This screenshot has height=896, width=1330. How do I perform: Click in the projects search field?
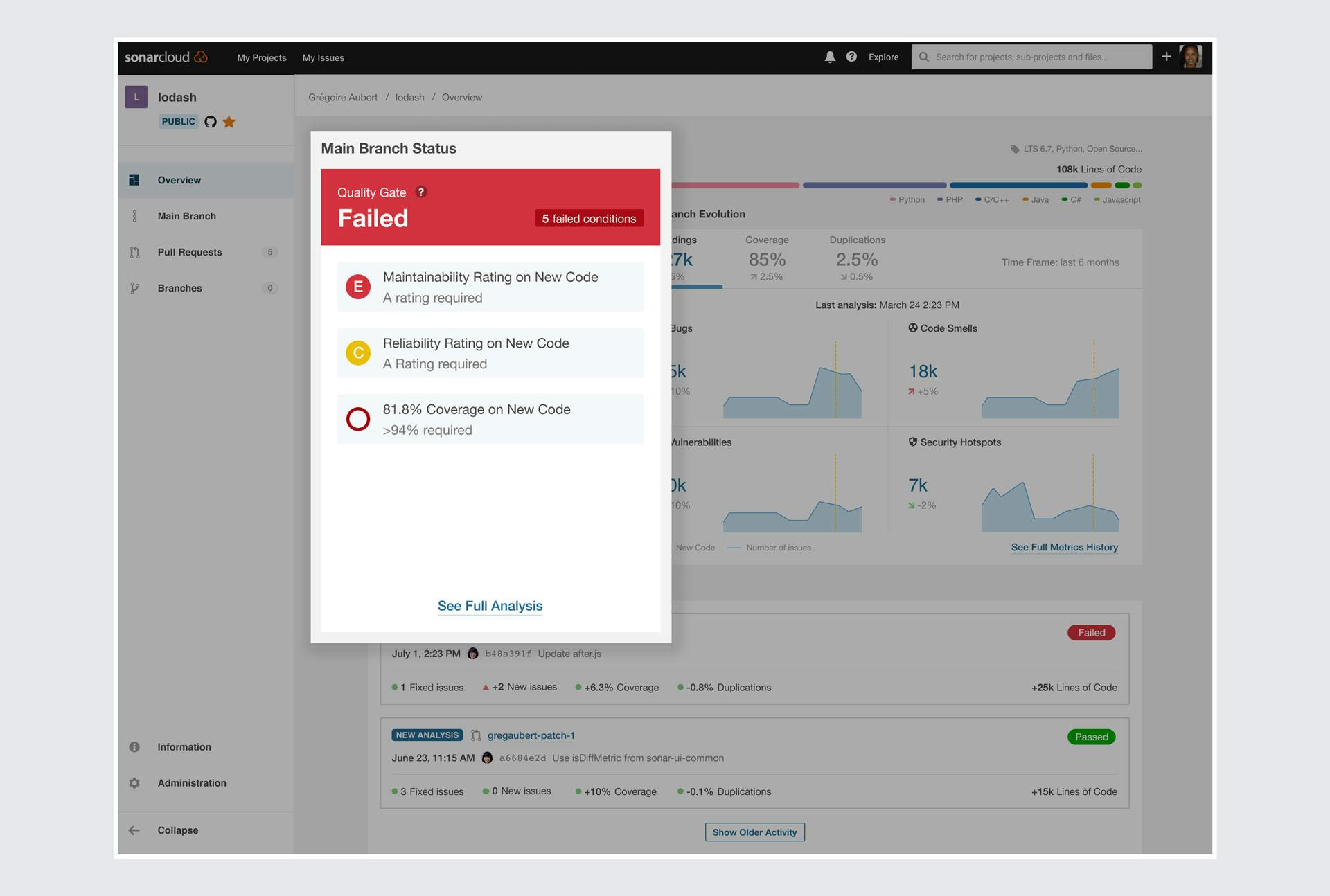coord(1032,57)
